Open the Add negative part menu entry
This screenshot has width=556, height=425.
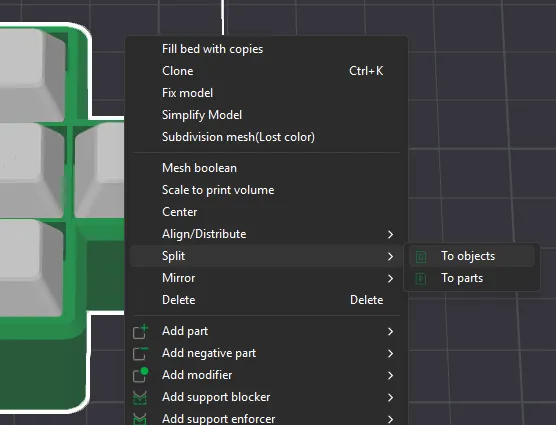coord(266,353)
